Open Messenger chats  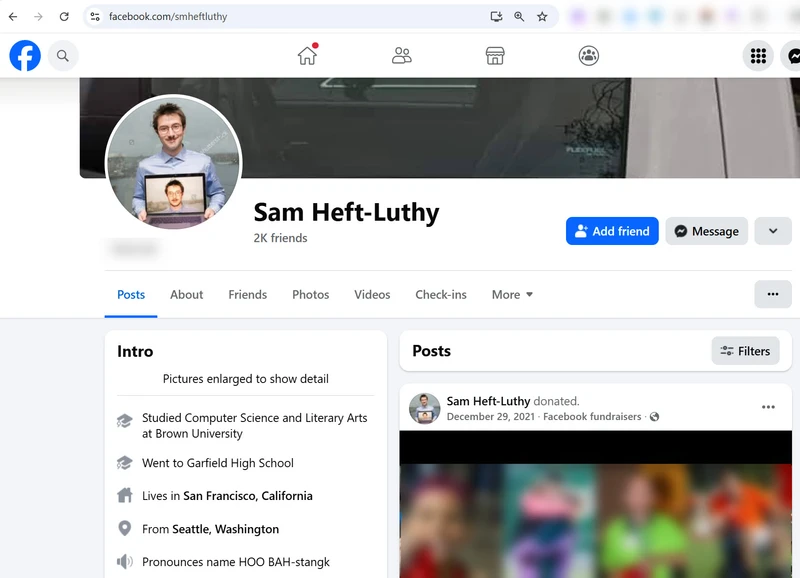pyautogui.click(x=792, y=55)
